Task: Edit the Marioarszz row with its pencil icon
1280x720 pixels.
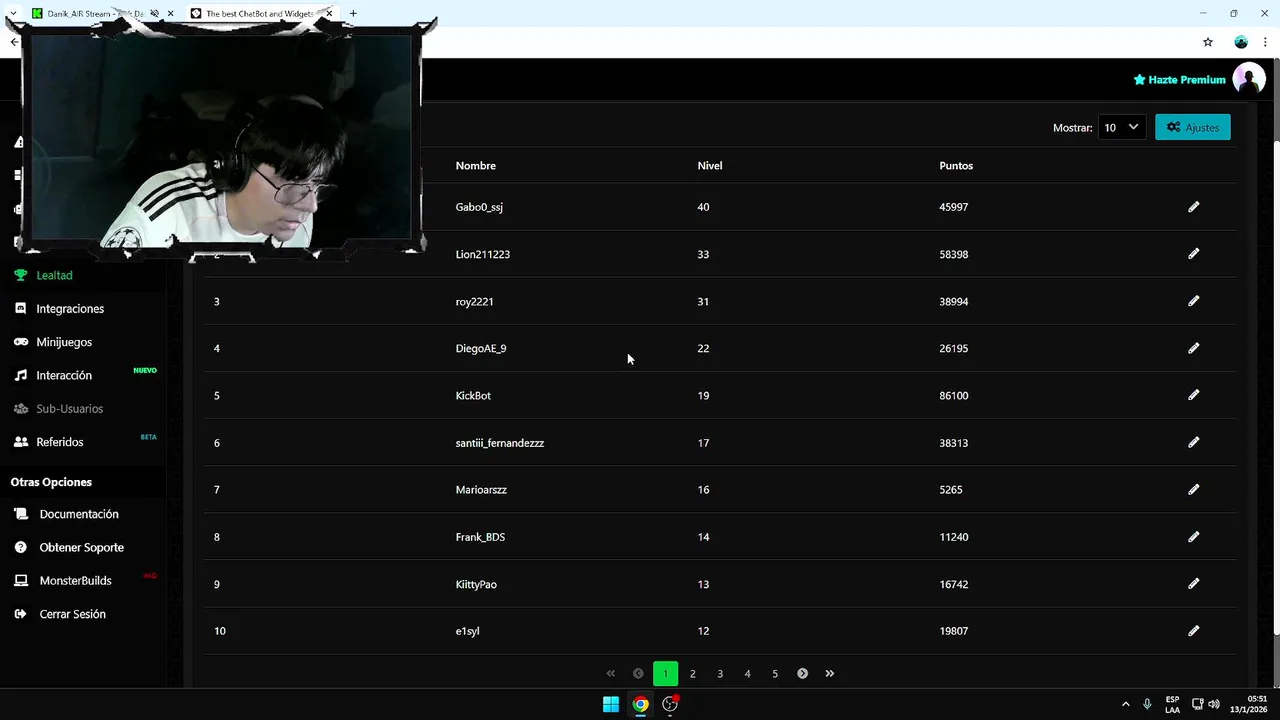Action: 1193,489
